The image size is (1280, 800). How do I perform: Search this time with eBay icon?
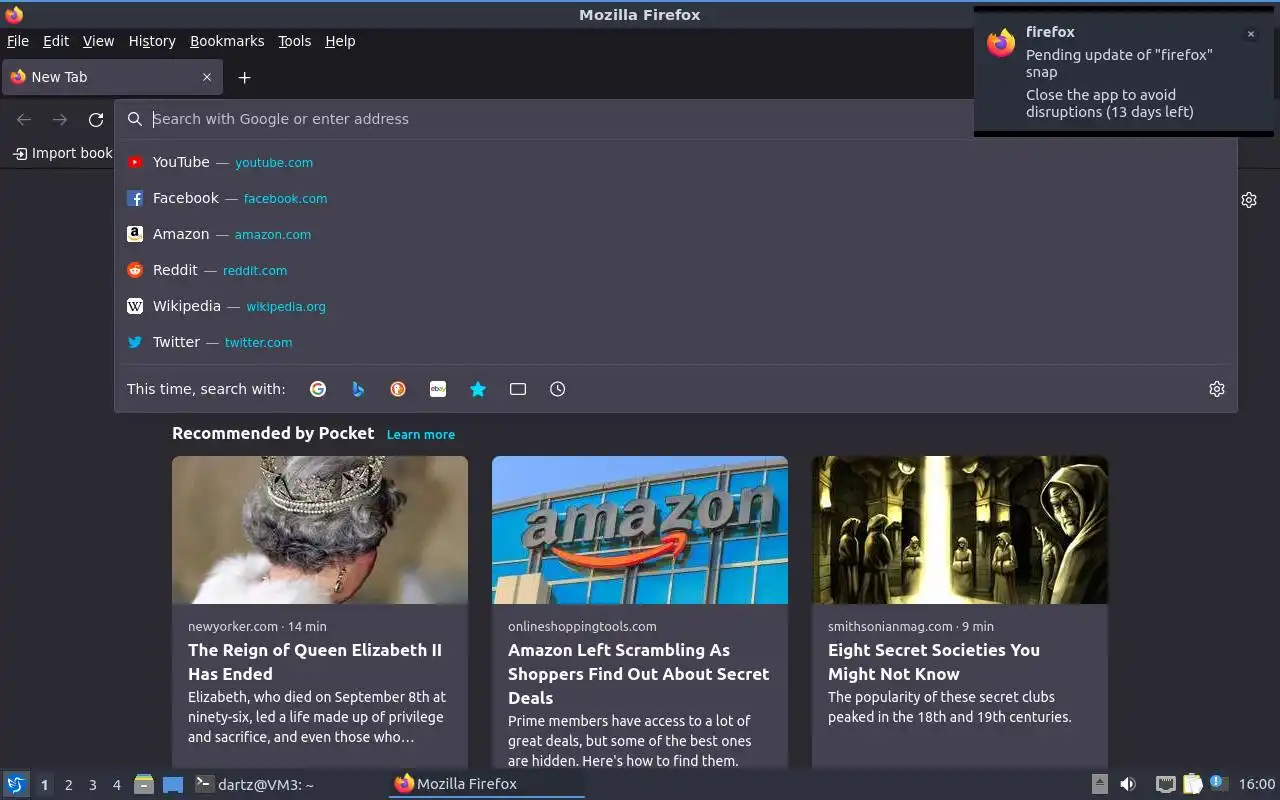(x=438, y=389)
